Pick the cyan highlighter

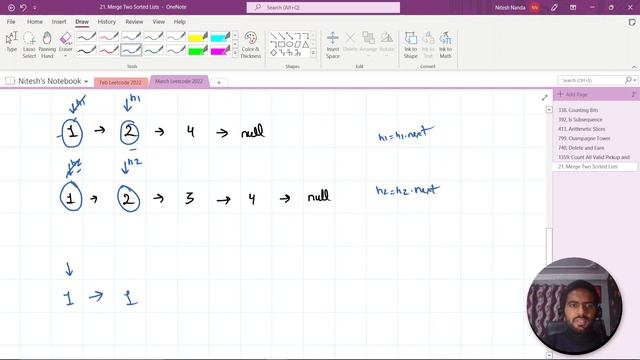[x=220, y=37]
